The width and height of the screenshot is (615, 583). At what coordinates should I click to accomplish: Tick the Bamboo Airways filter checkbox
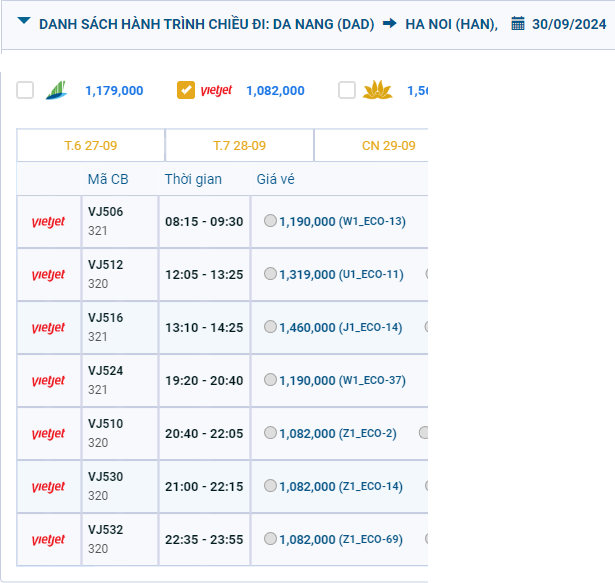click(x=25, y=90)
